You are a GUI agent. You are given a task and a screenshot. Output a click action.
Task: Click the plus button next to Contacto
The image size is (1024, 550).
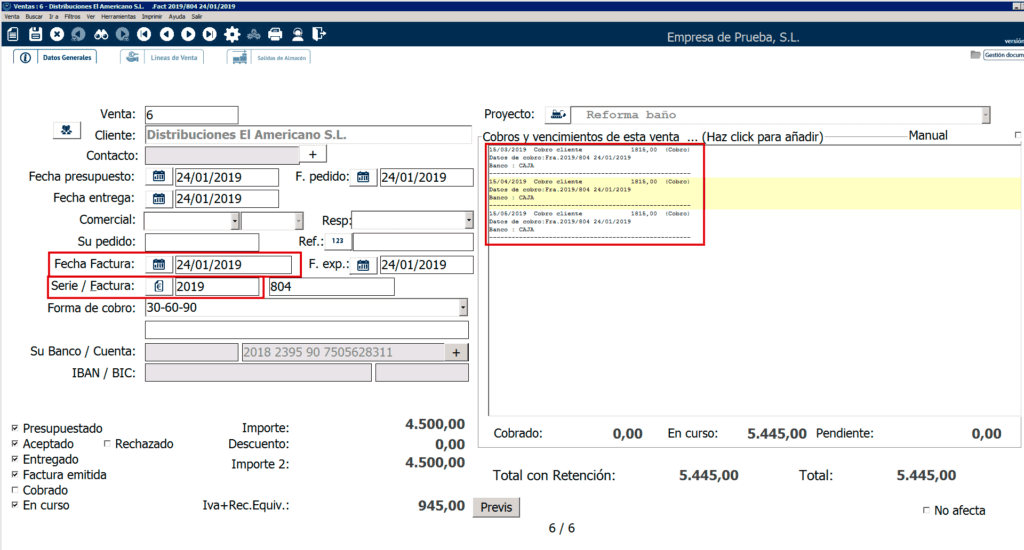click(312, 154)
